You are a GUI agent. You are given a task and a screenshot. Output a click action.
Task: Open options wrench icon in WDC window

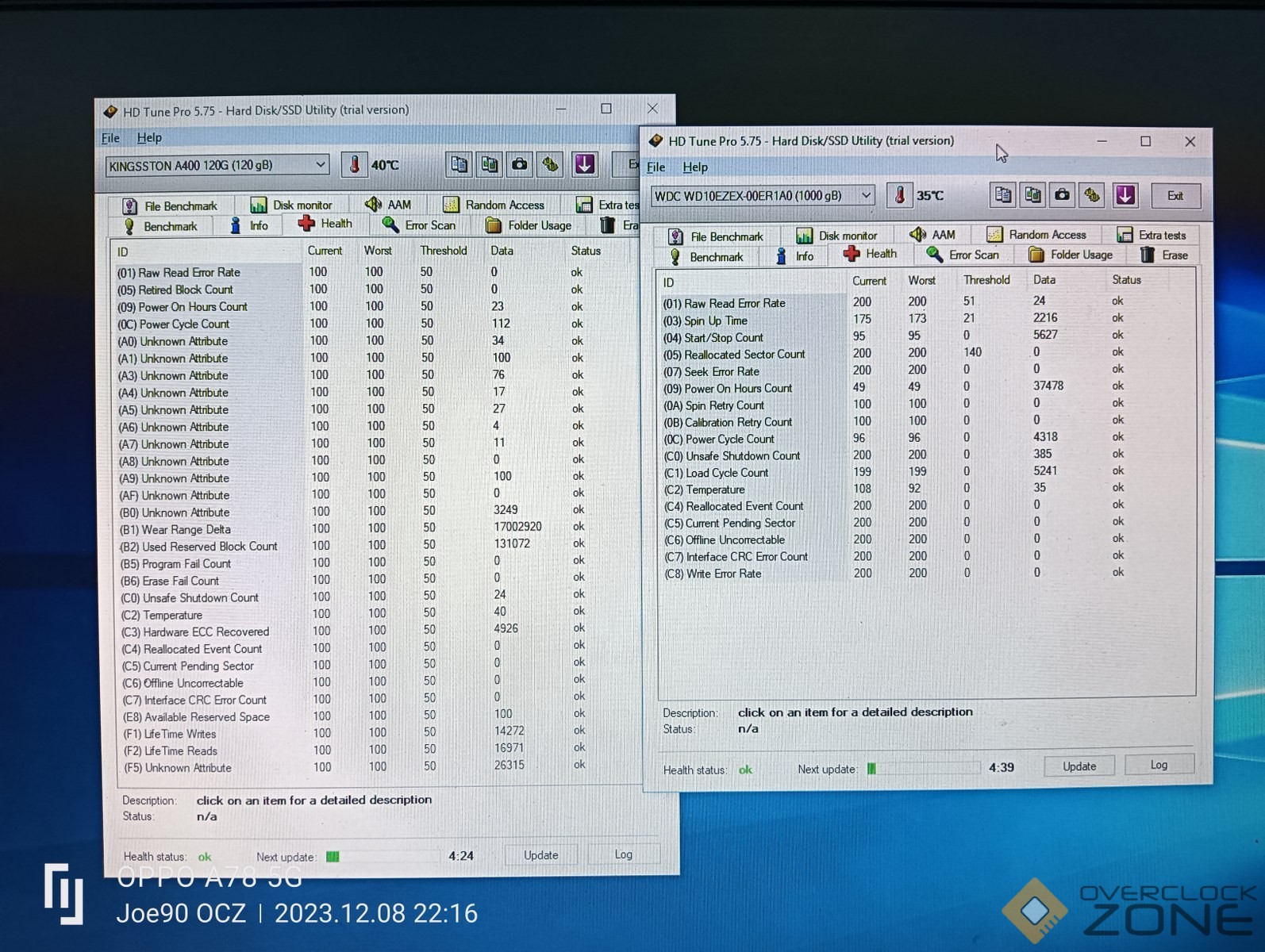(1093, 195)
